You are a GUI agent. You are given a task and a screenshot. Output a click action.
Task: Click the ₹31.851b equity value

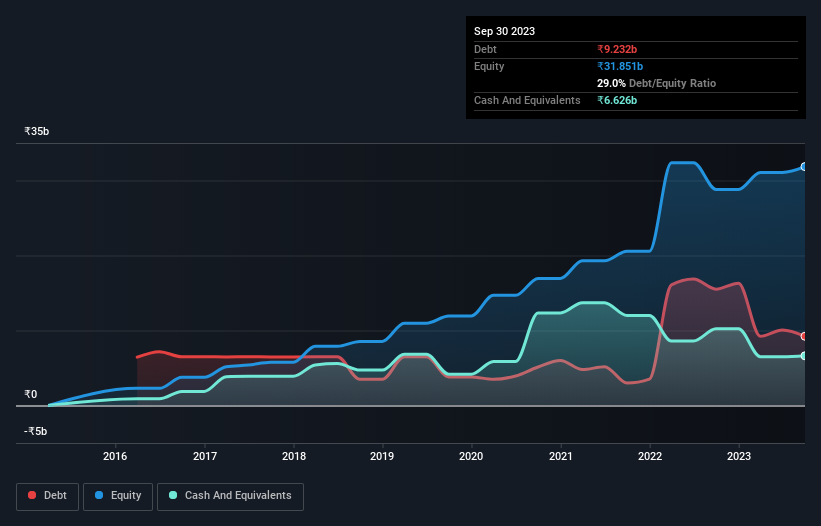coord(620,66)
